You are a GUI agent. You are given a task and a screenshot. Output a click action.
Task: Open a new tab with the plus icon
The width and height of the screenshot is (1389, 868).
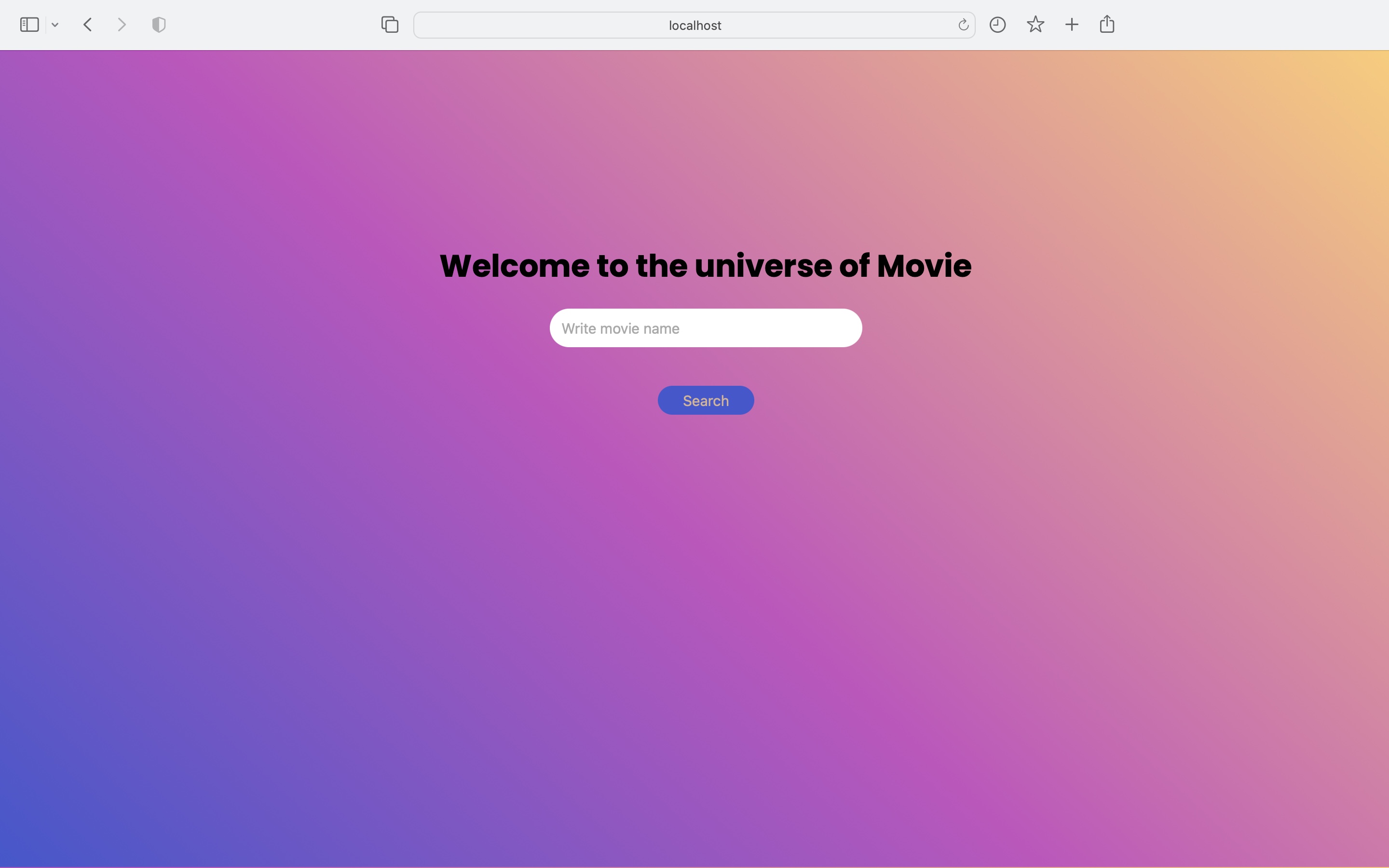1071,24
